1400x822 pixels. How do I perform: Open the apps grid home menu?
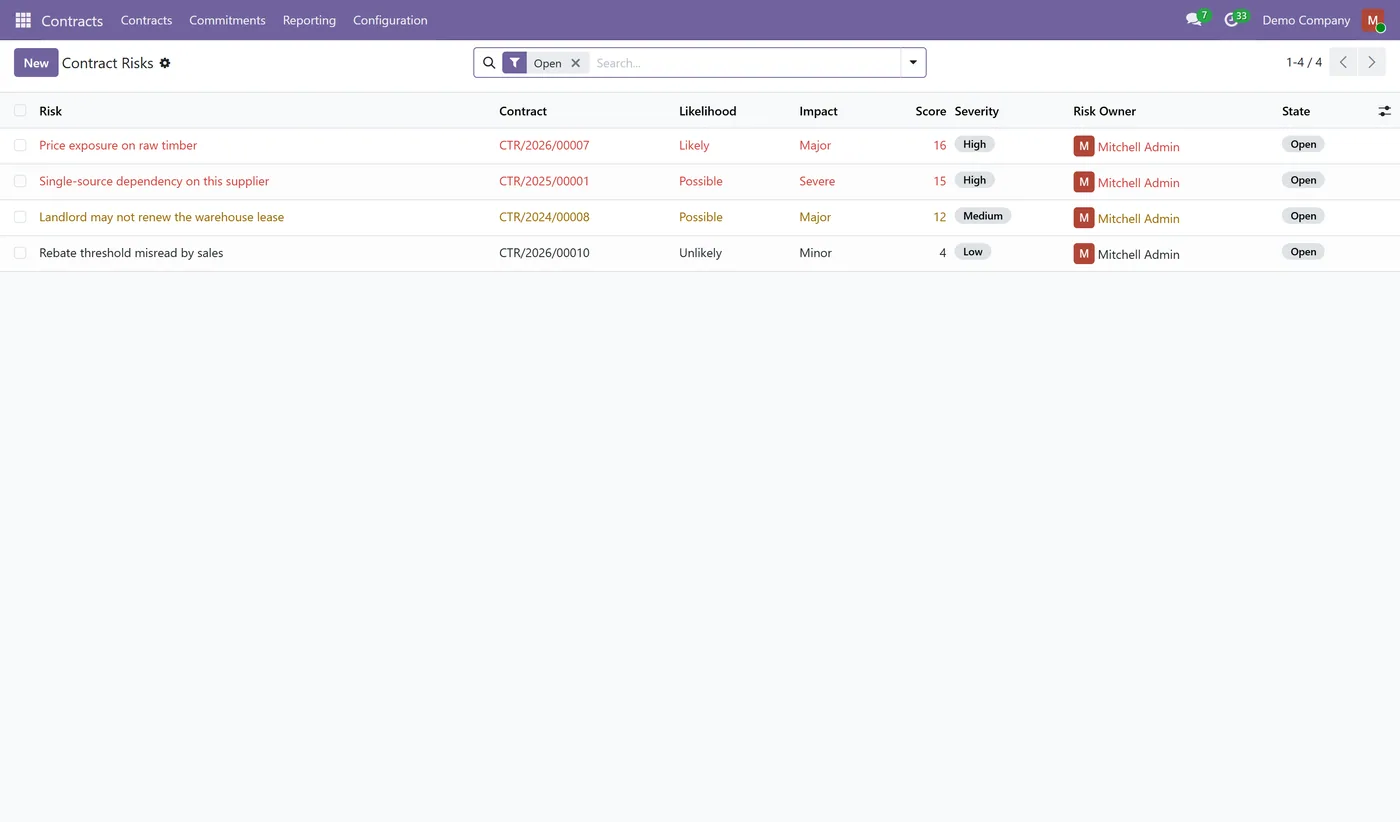point(23,20)
